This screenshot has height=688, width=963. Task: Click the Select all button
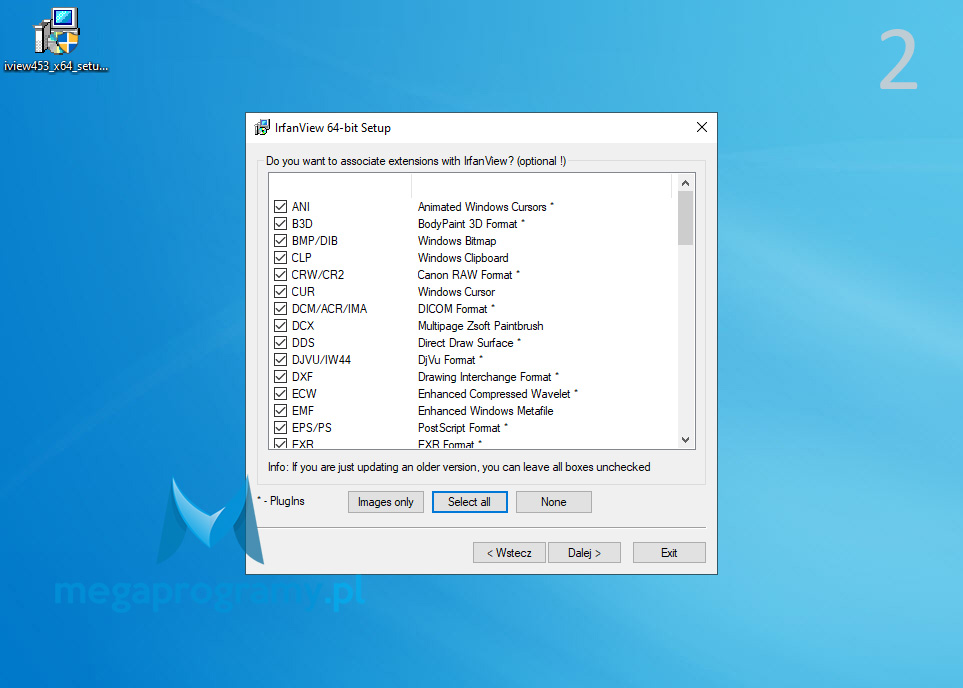click(x=470, y=502)
